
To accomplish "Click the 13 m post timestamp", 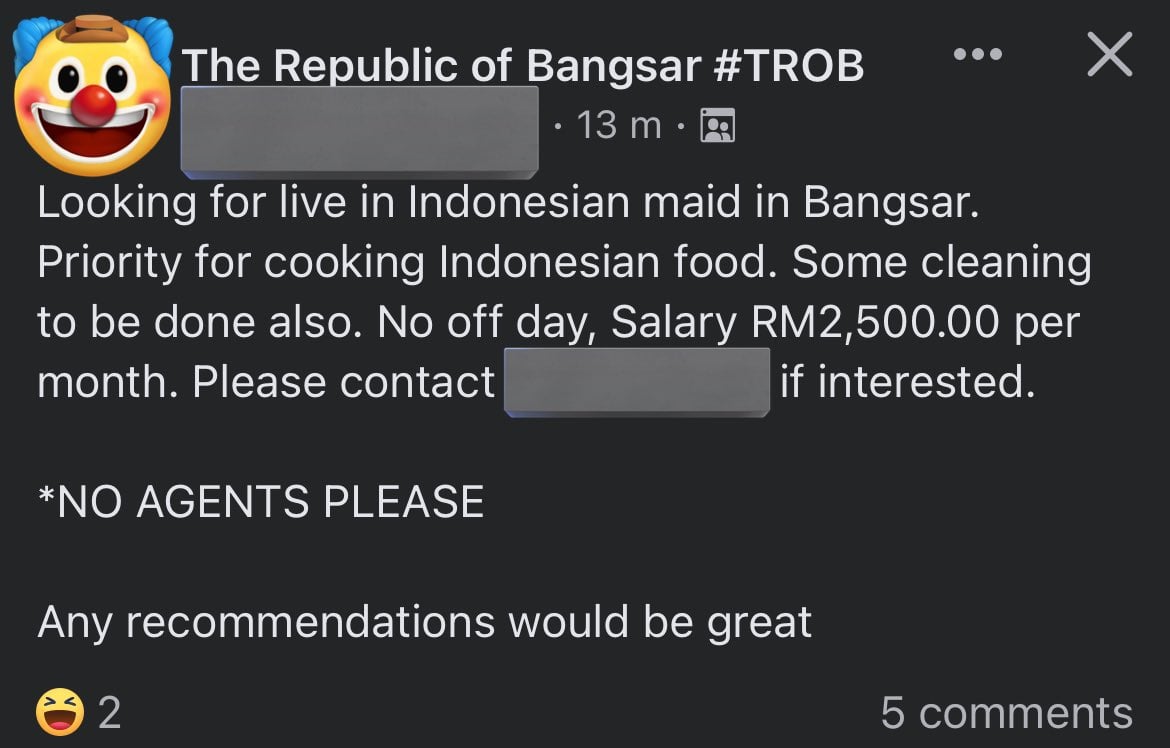I will coord(620,126).
